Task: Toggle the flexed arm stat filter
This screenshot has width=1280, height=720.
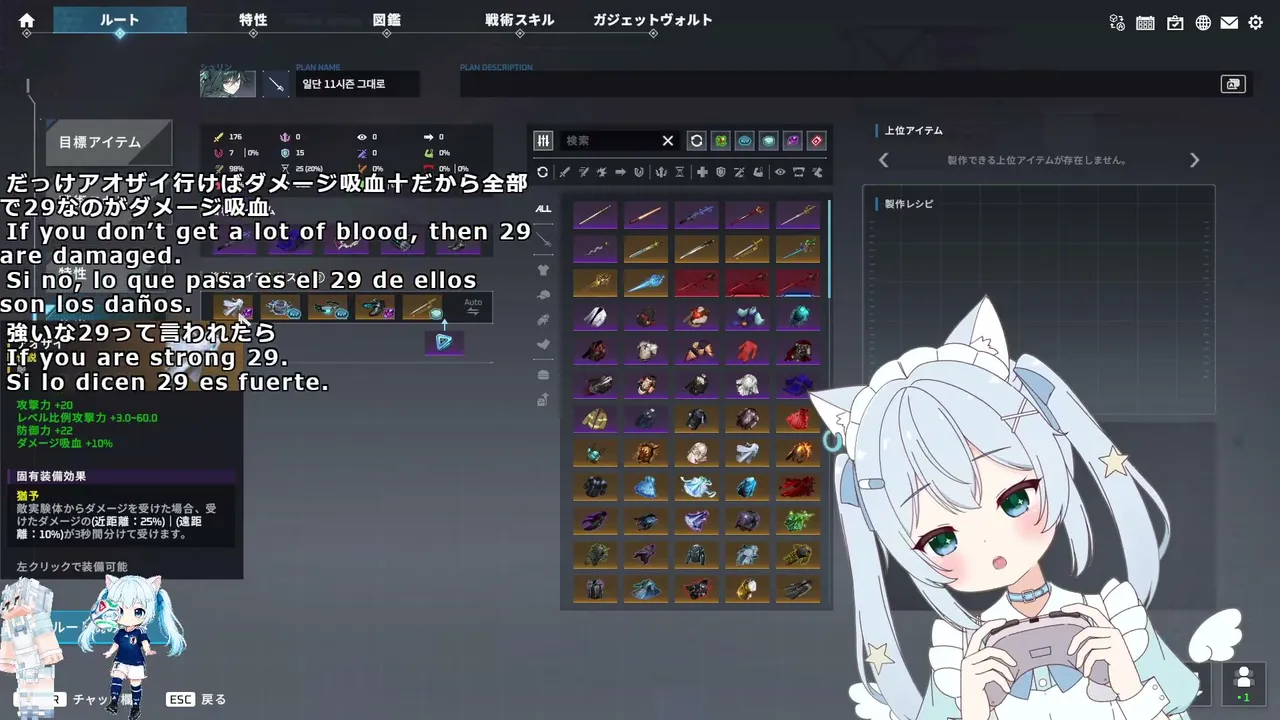Action: [x=758, y=172]
